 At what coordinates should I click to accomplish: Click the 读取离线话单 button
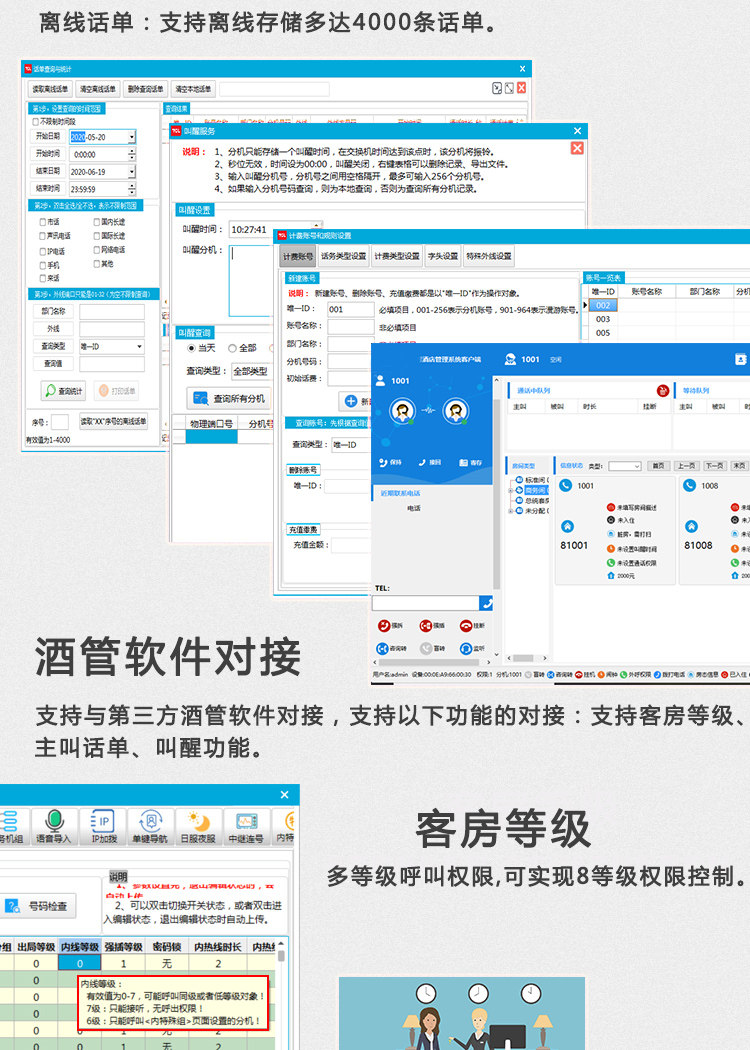50,88
